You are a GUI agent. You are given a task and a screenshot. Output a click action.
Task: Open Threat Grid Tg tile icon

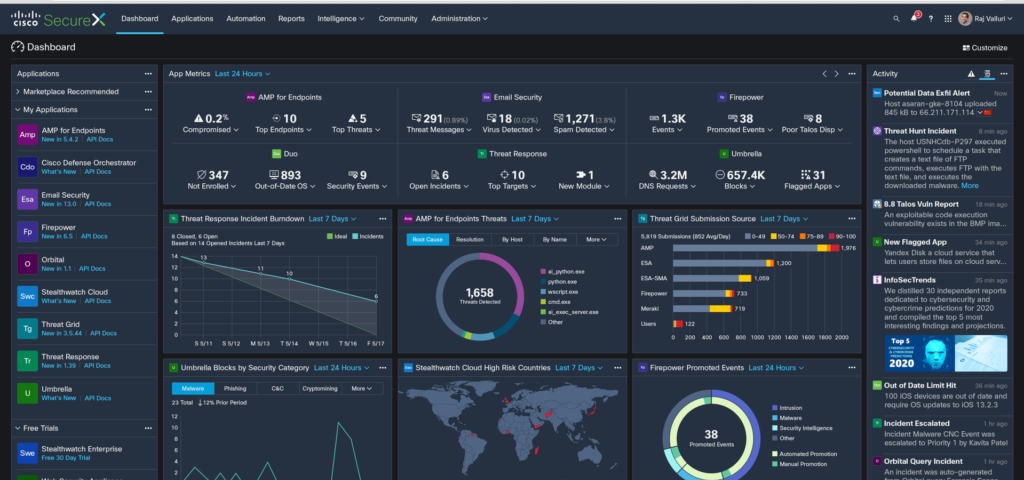(x=27, y=328)
